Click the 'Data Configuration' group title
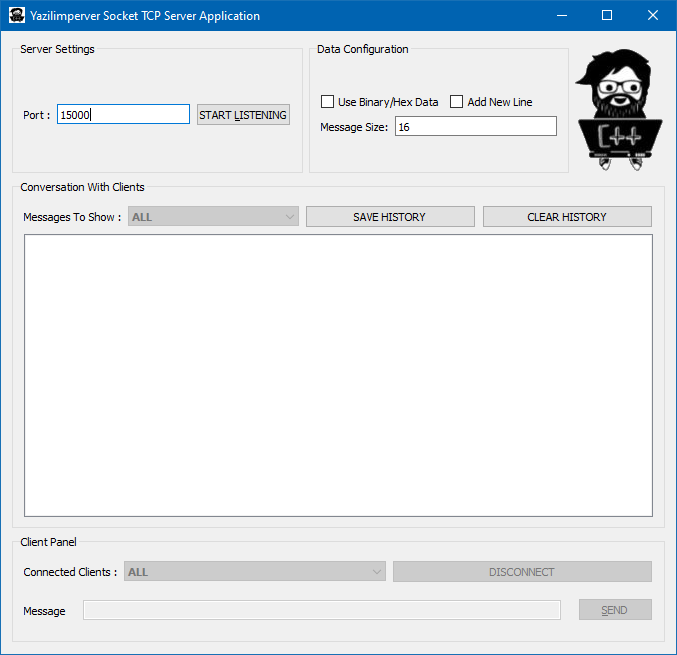 (x=363, y=49)
